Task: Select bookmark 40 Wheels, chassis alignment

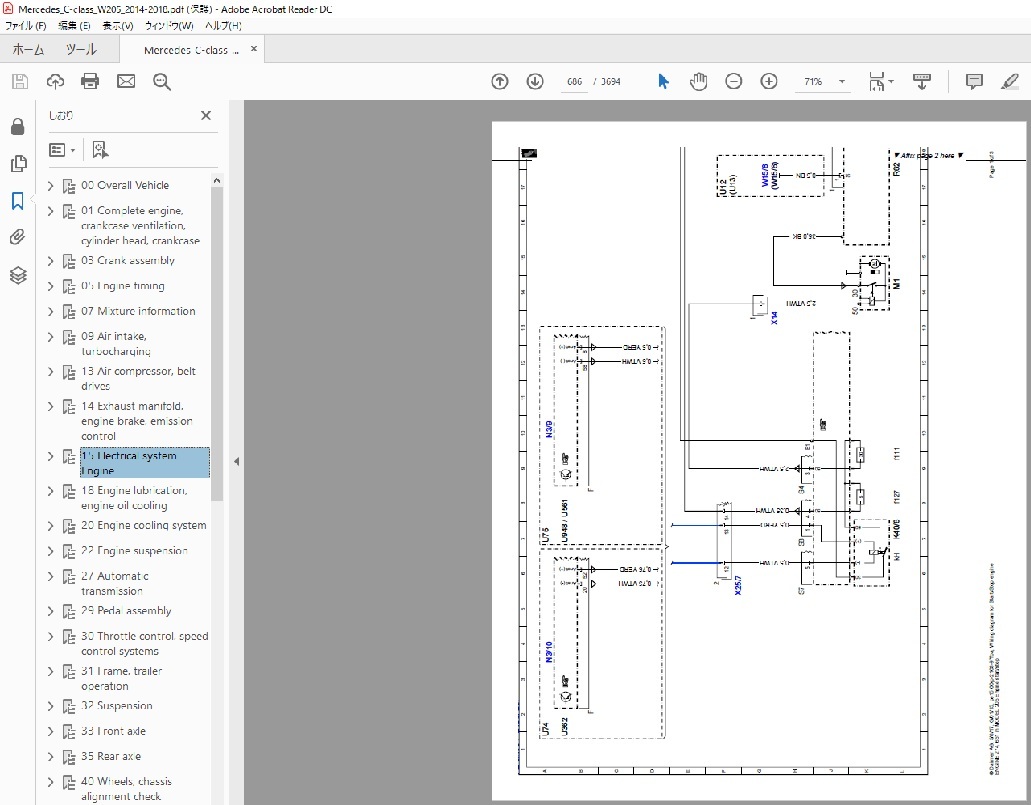Action: 126,789
